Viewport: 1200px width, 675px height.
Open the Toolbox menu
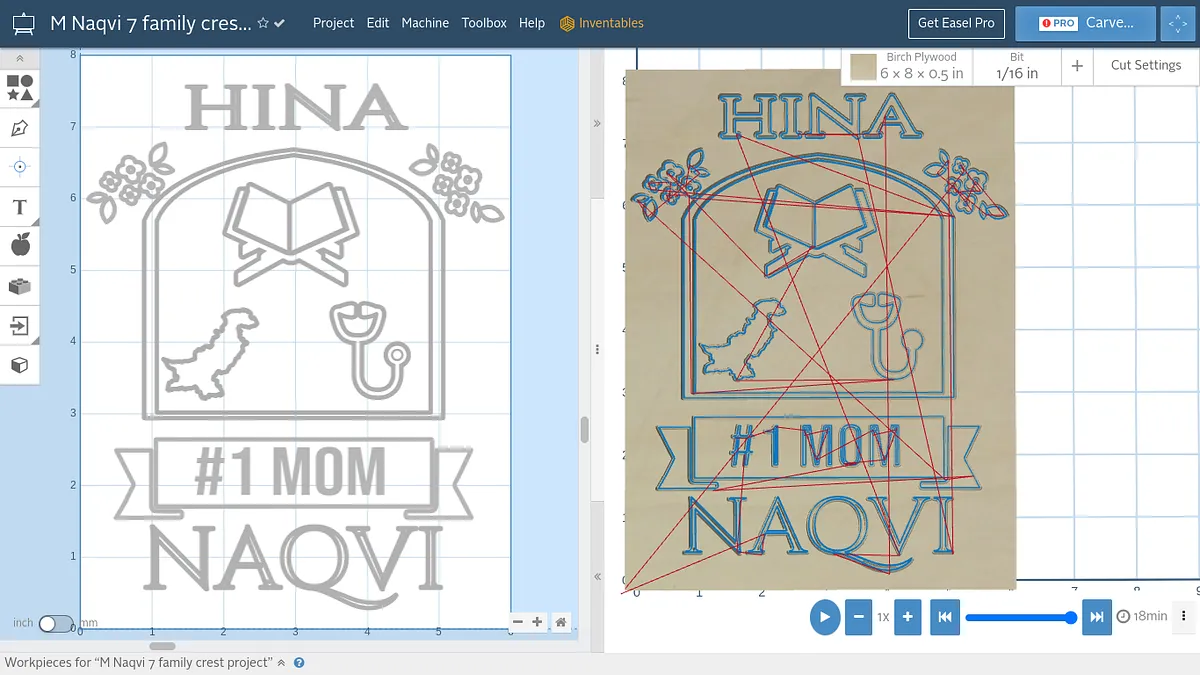point(484,23)
